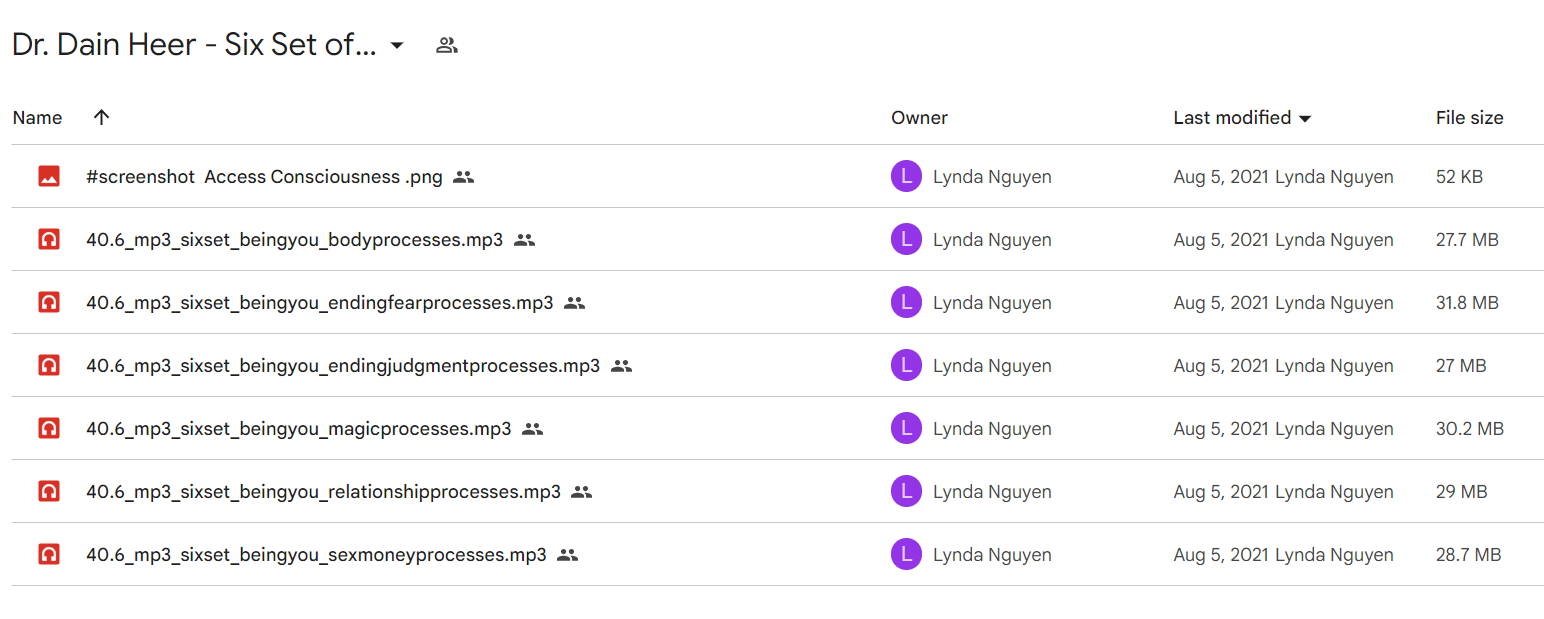Click the File size column header
1544x619 pixels.
point(1469,118)
